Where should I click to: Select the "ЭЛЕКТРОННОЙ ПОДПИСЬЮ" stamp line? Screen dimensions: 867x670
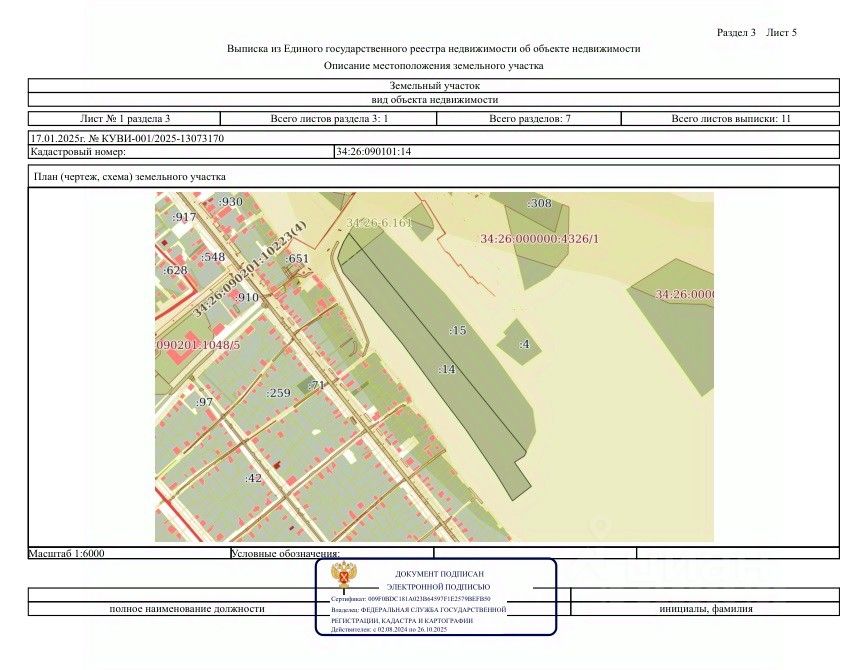pyautogui.click(x=438, y=587)
